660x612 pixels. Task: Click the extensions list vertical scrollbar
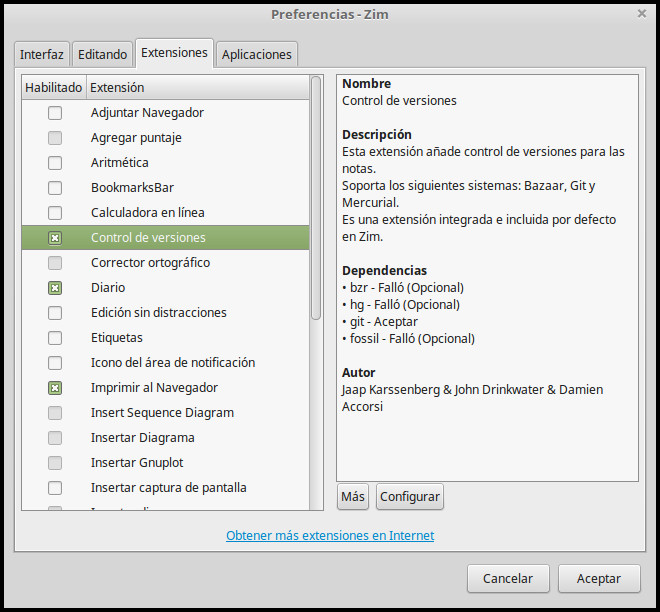316,198
